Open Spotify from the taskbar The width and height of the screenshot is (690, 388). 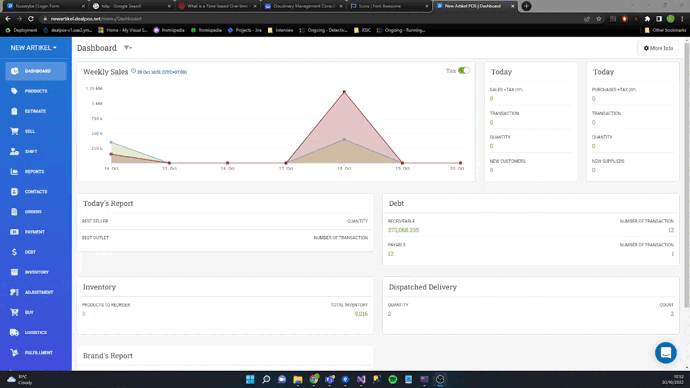click(393, 379)
